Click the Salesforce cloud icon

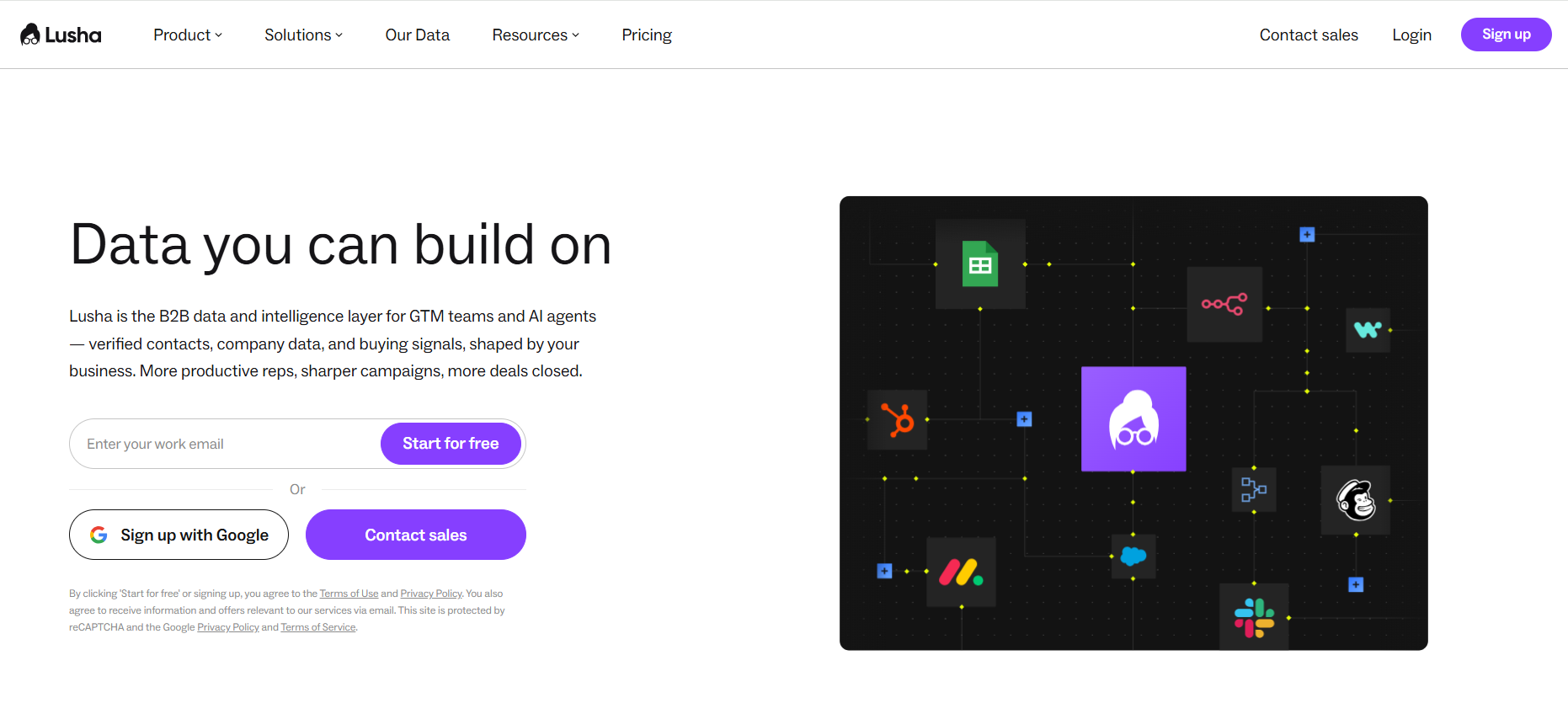click(1133, 557)
